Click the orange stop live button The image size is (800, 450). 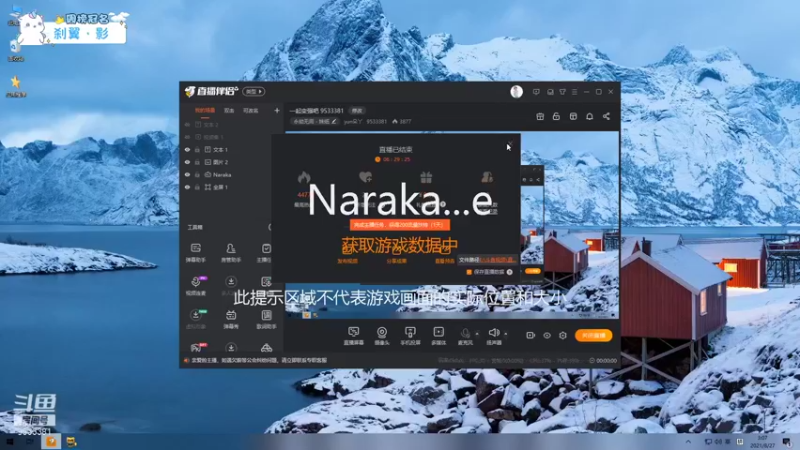593,335
